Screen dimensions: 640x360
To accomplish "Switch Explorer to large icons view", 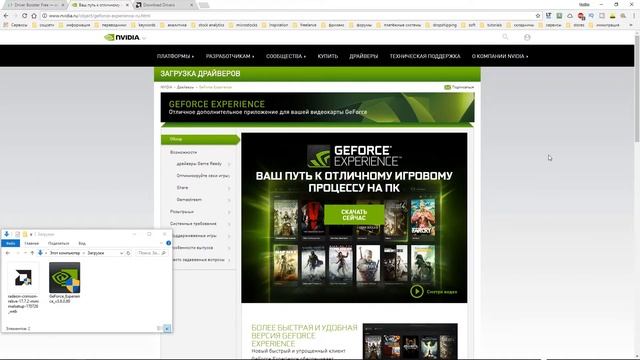I will pyautogui.click(x=167, y=328).
